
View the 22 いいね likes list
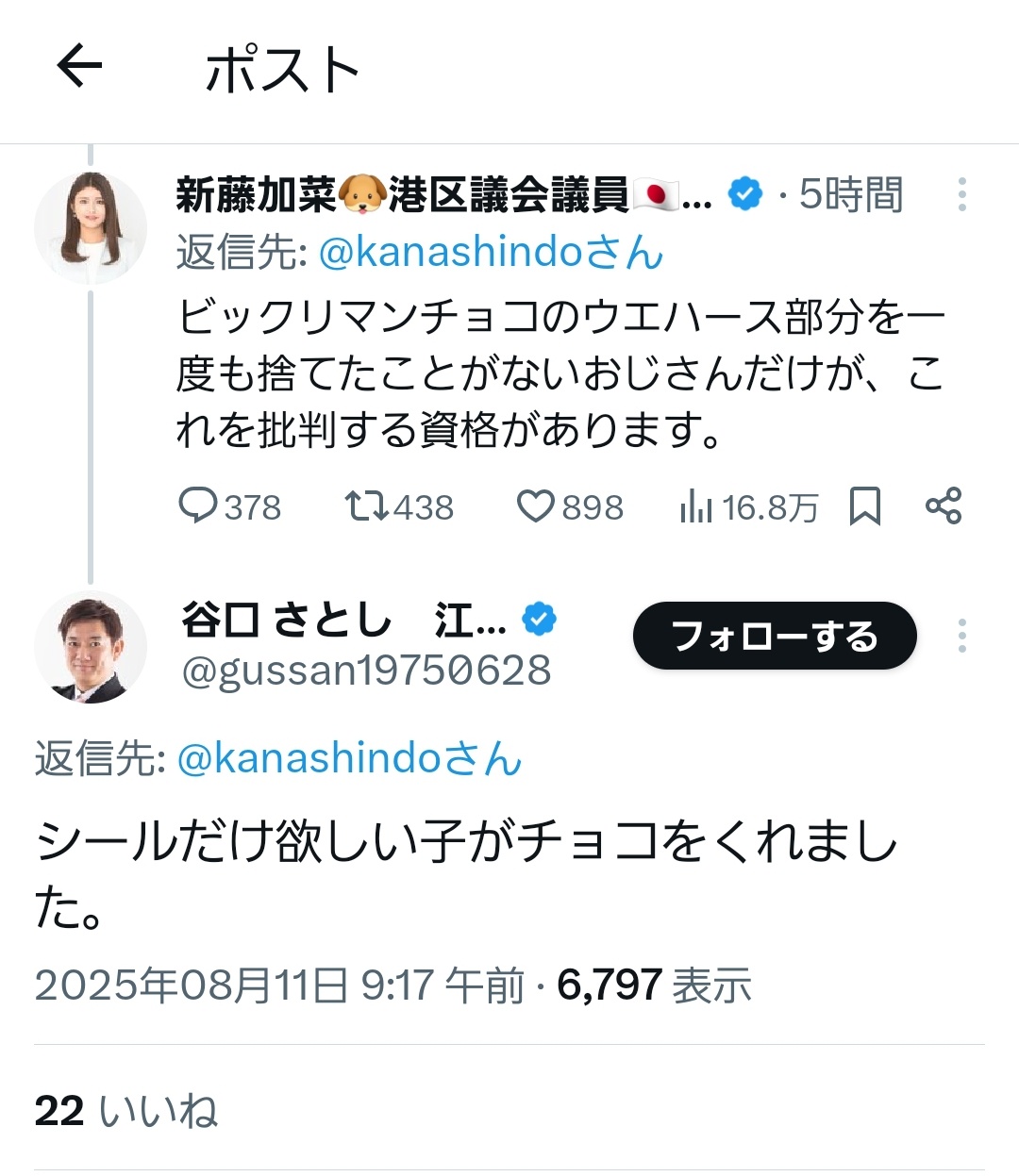[x=126, y=1111]
